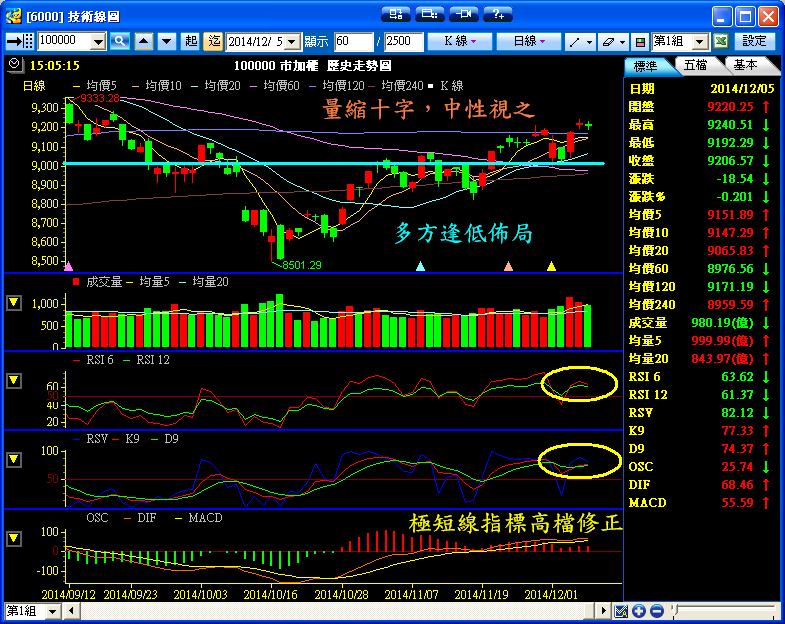
Task: Click the up arrow button in toolbar
Action: 144,41
